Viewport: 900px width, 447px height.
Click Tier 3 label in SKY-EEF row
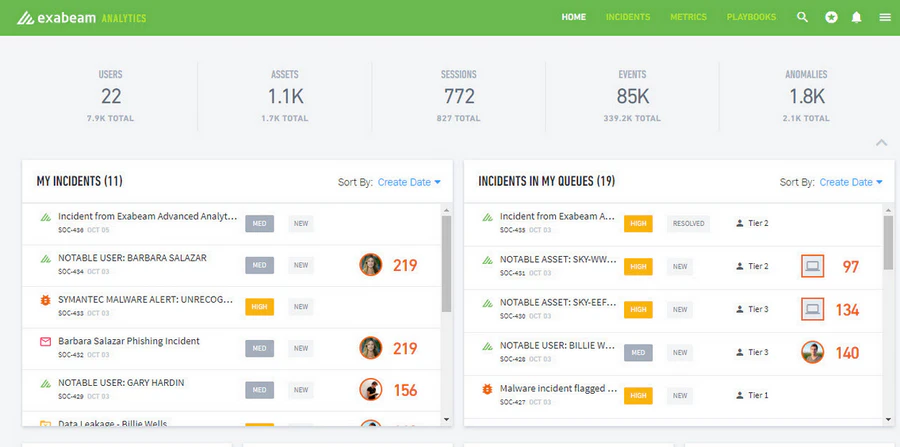(758, 309)
